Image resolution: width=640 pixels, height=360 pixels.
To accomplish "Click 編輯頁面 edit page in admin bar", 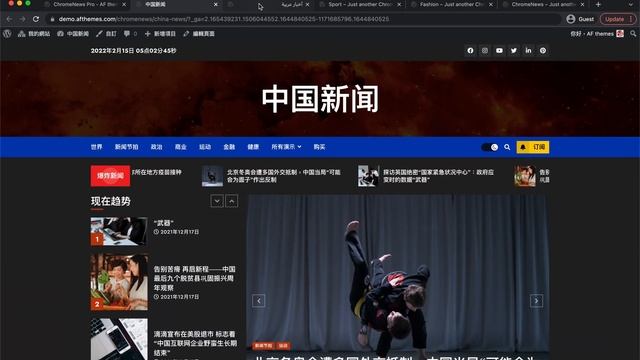I will 199,34.
